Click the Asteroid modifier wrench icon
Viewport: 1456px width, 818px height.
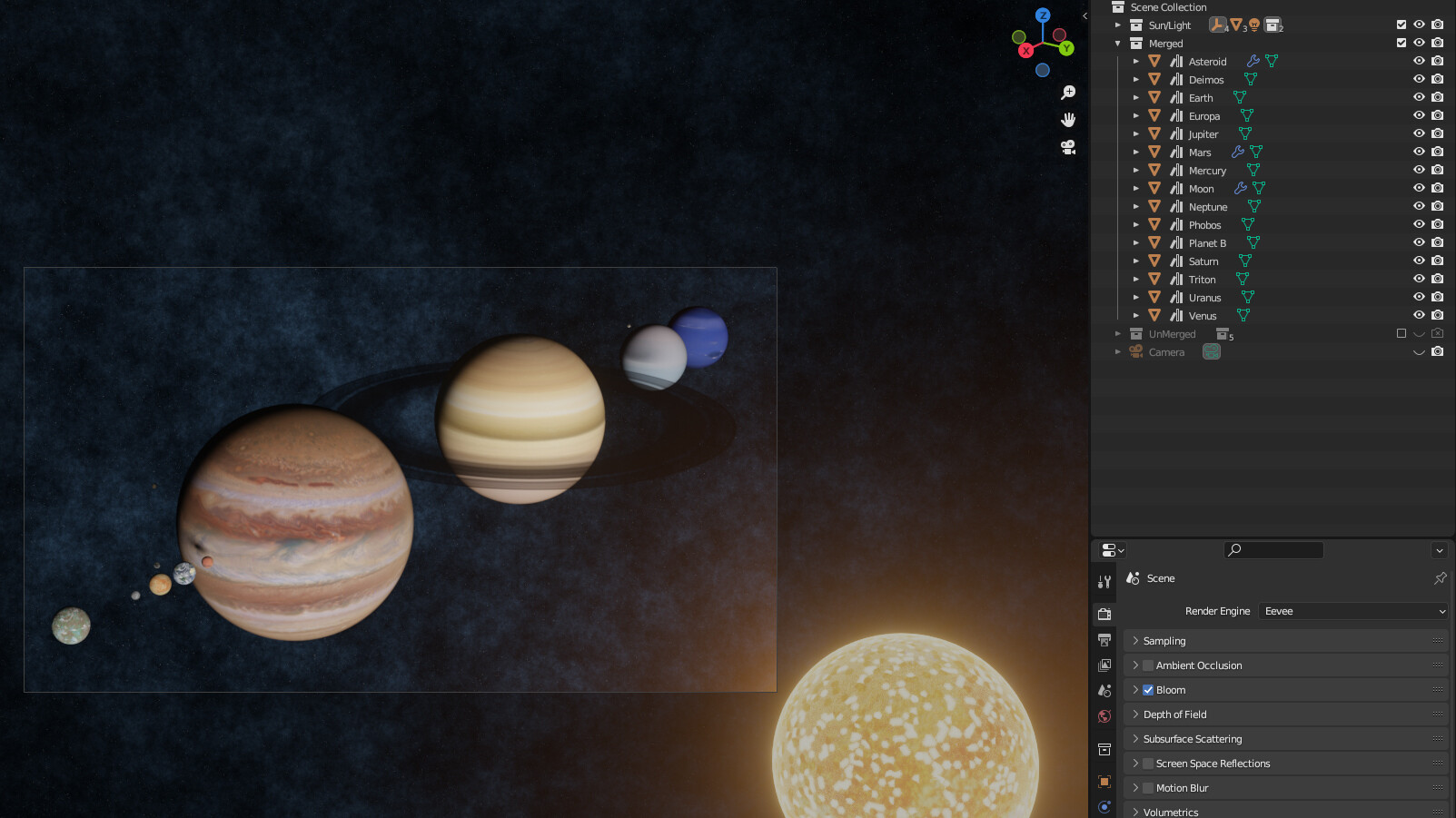click(x=1253, y=61)
